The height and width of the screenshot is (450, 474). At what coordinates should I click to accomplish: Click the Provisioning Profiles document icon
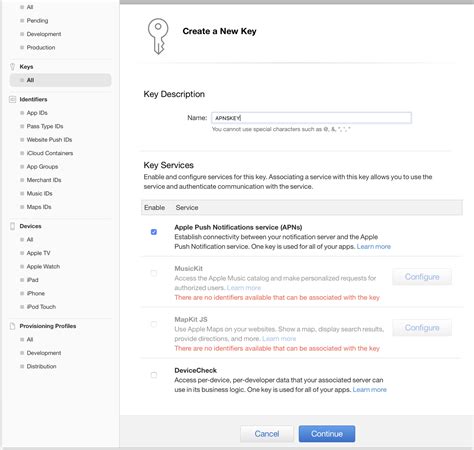point(13,326)
